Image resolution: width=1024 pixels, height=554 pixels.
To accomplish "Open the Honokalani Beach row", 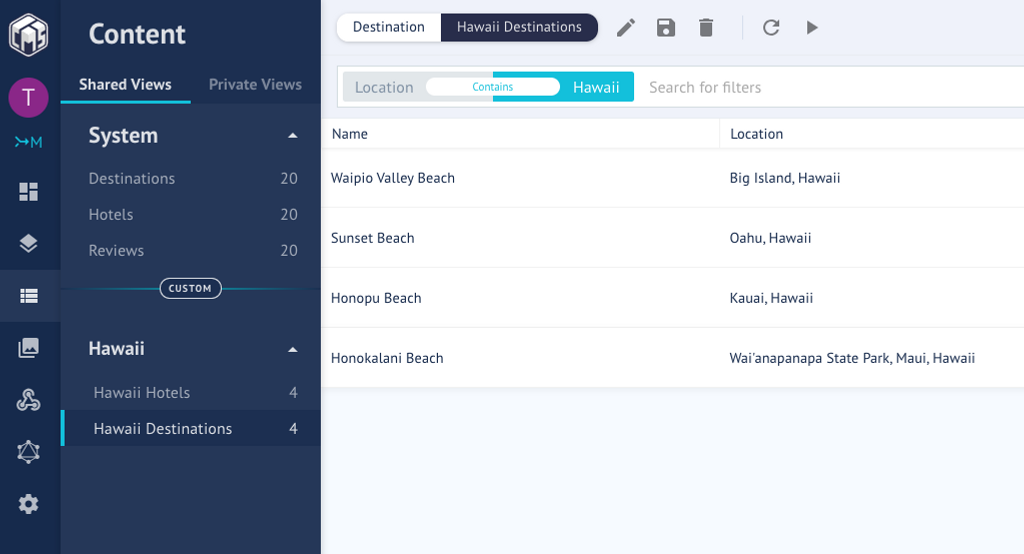I will coord(673,358).
